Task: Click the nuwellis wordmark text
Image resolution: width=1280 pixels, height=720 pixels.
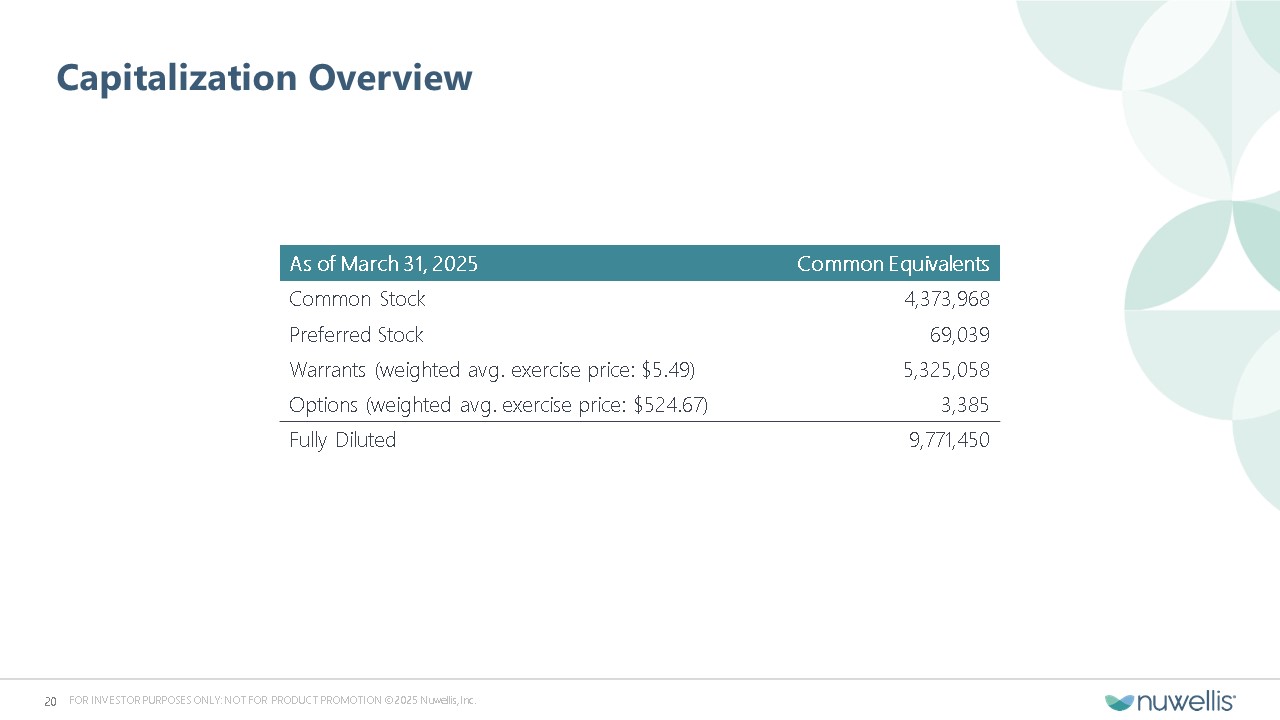Action: pyautogui.click(x=1186, y=701)
